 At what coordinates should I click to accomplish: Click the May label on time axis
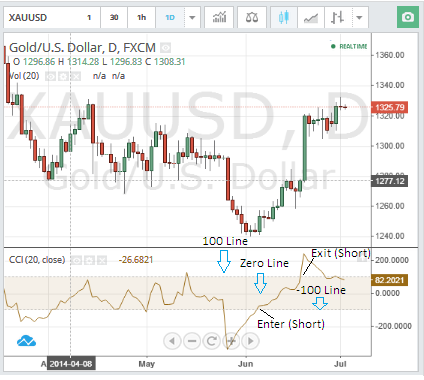(146, 364)
